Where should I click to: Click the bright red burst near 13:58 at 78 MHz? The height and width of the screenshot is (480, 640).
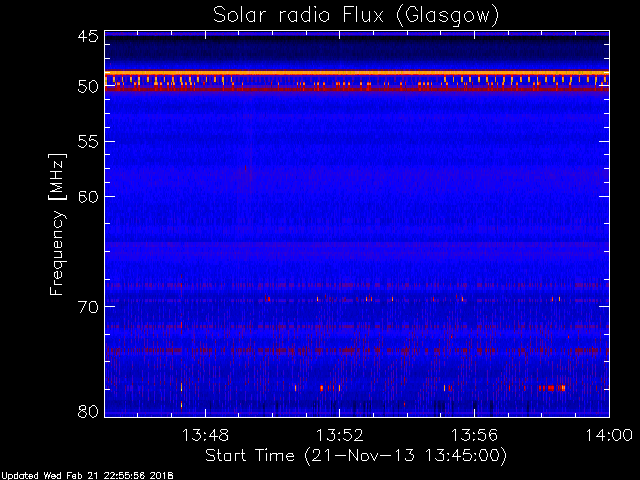[552, 388]
